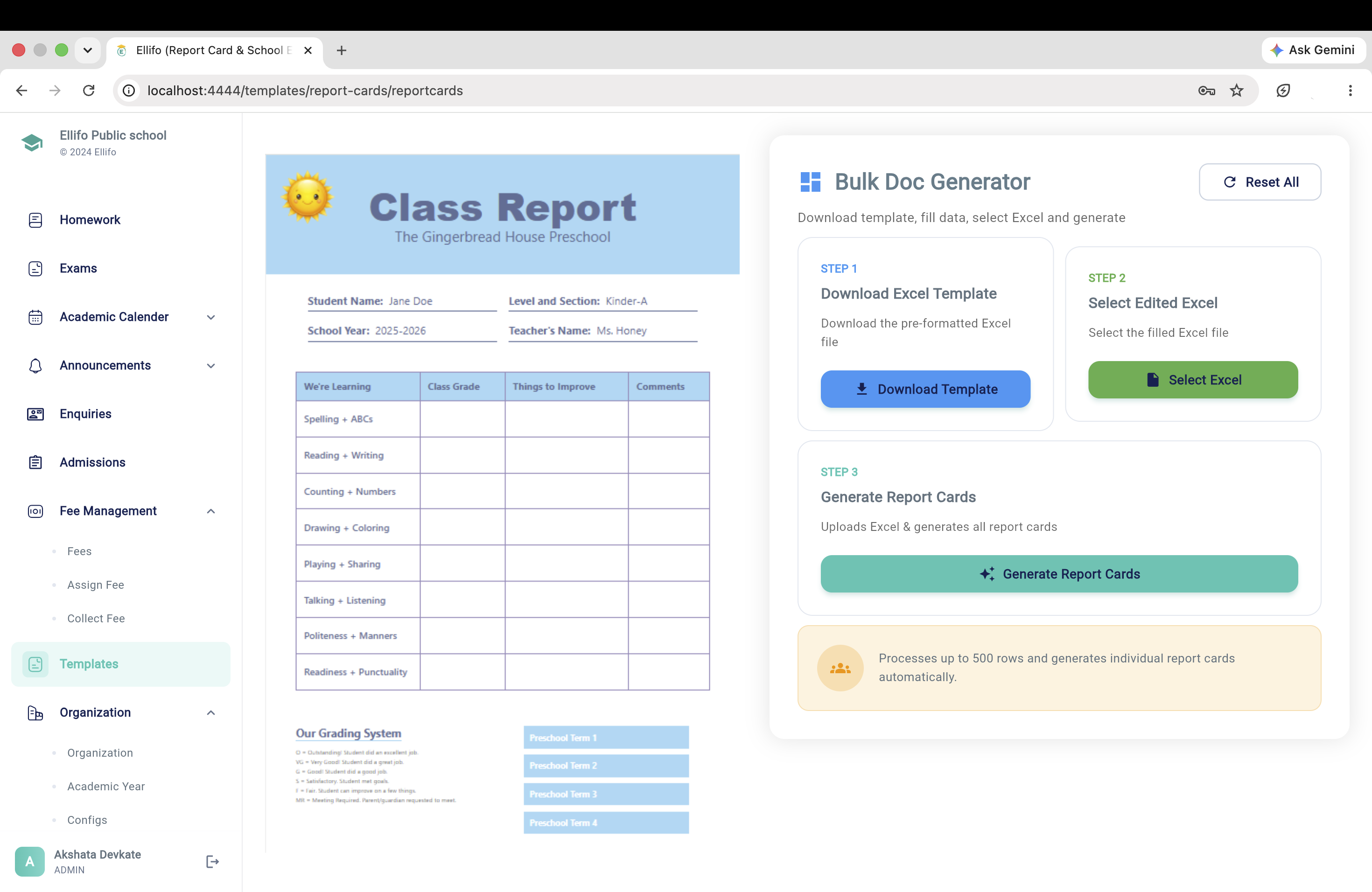Click the Fee Management money icon
The height and width of the screenshot is (892, 1372).
pyautogui.click(x=35, y=511)
